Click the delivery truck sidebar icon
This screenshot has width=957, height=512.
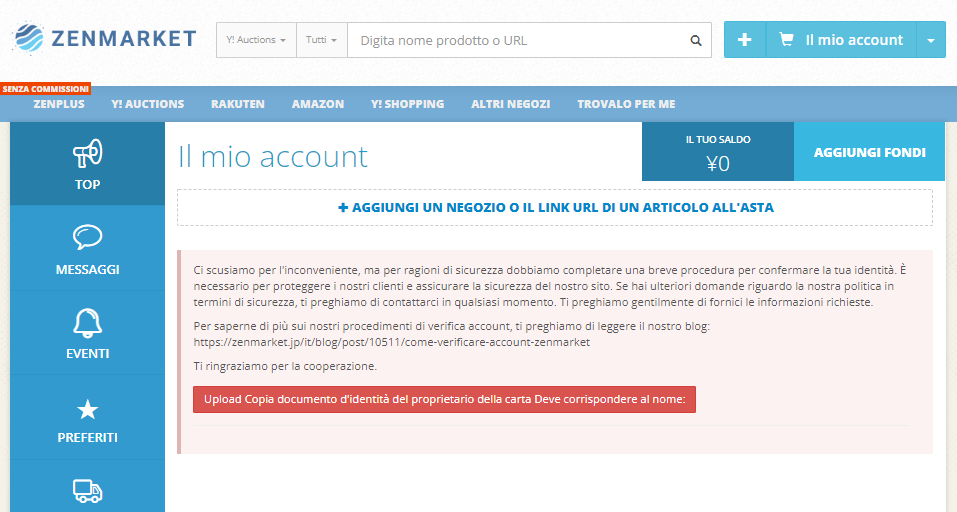[x=87, y=491]
